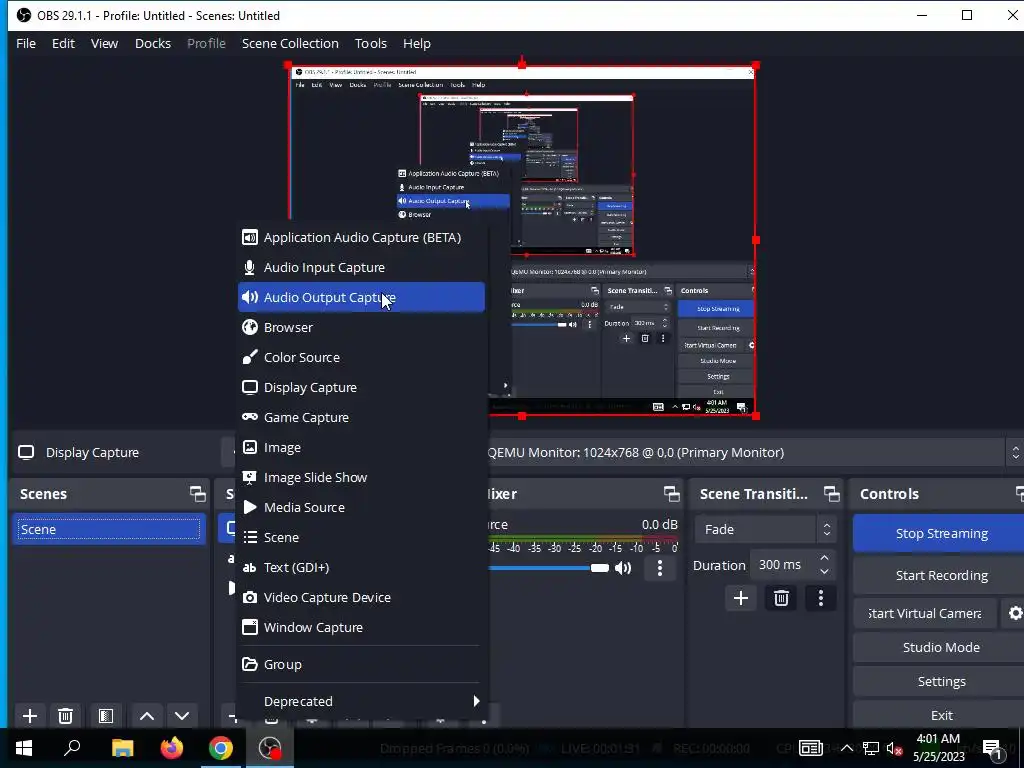Image resolution: width=1024 pixels, height=768 pixels.
Task: Pick Image from the source menu
Action: pos(361,447)
